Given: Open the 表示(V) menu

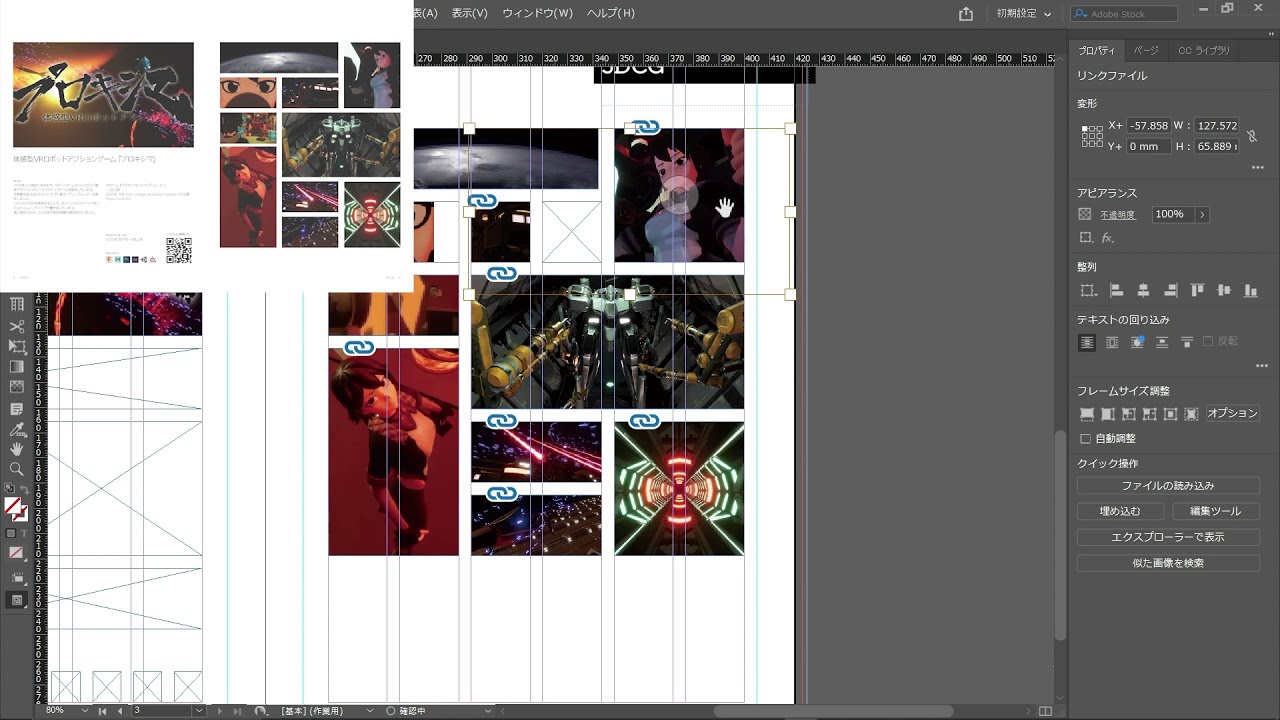Looking at the screenshot, I should point(470,13).
